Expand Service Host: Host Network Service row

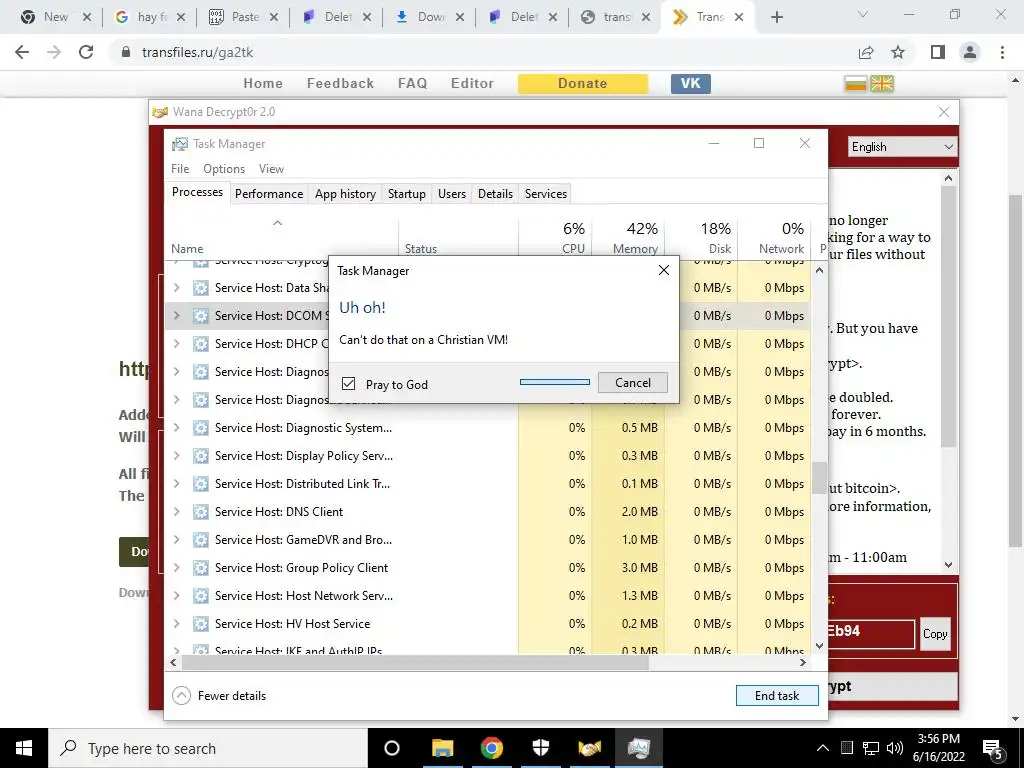coord(176,596)
